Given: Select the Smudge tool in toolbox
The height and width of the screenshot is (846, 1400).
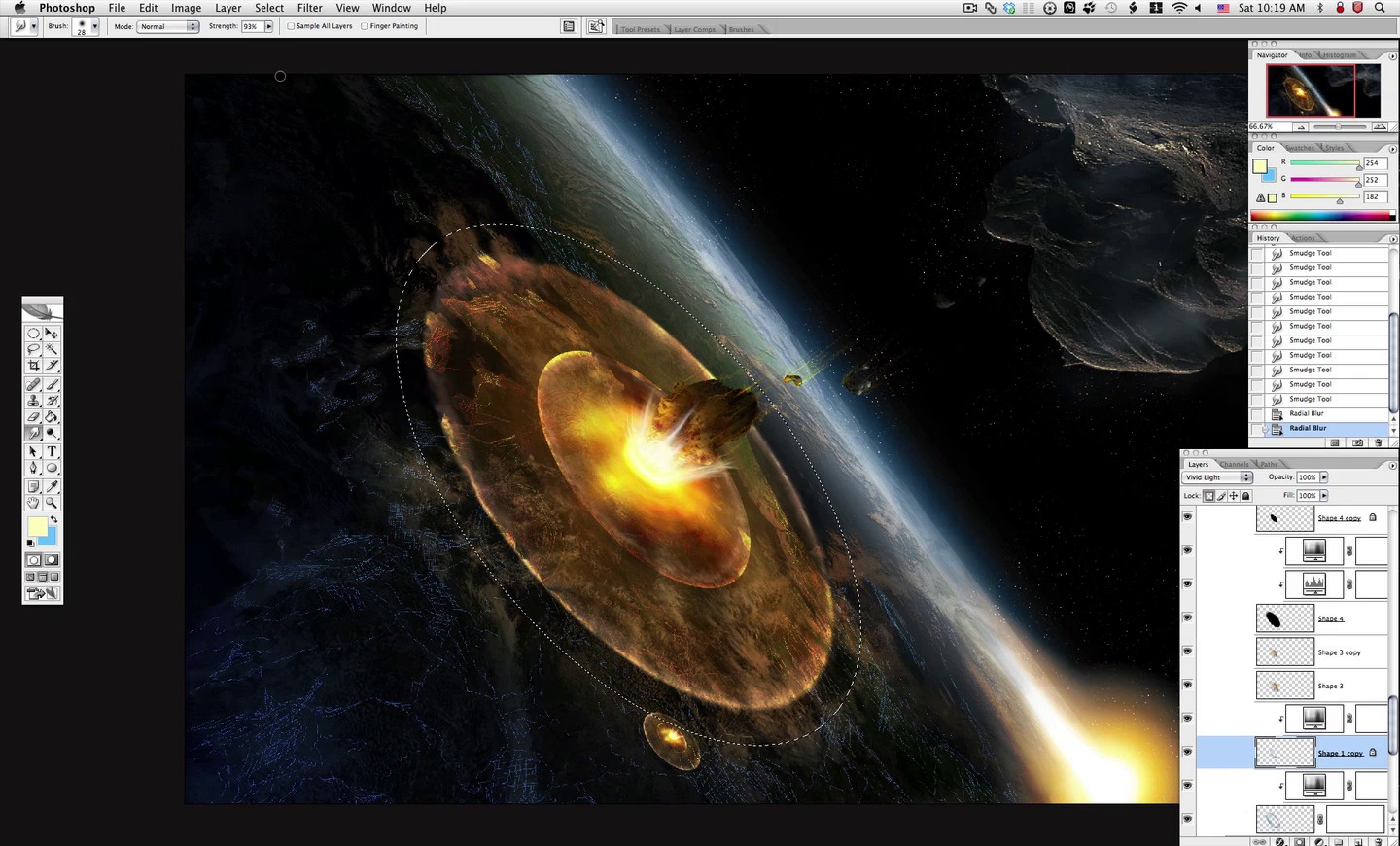Looking at the screenshot, I should [33, 433].
